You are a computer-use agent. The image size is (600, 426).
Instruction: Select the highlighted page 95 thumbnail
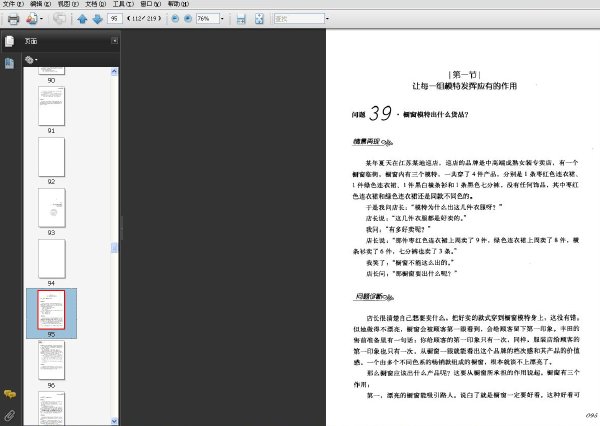(51, 310)
